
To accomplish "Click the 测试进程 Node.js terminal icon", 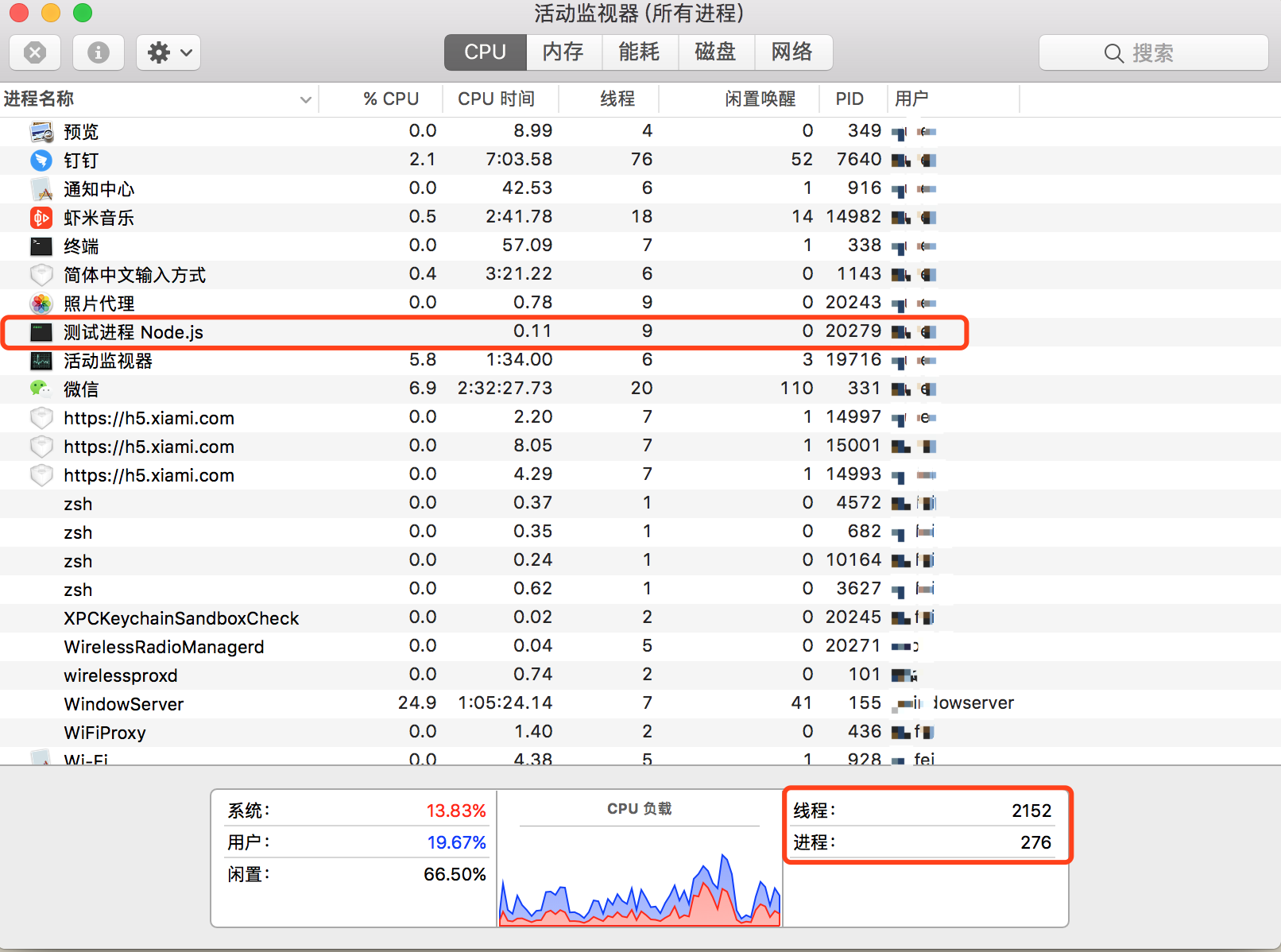I will 41,332.
